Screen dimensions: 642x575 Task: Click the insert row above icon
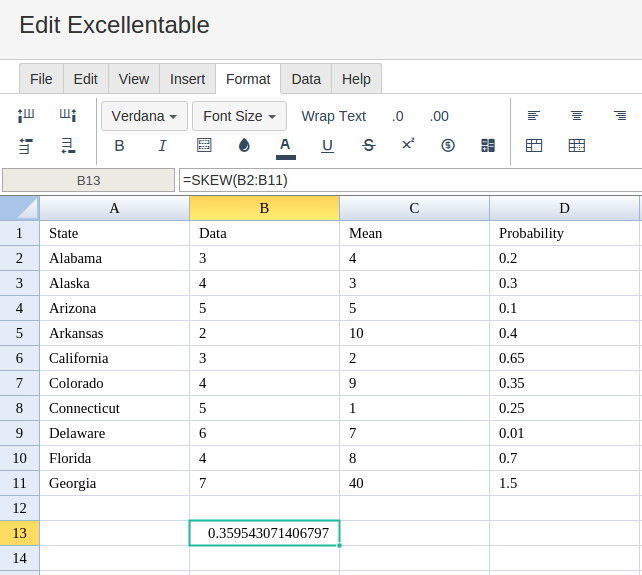click(26, 146)
